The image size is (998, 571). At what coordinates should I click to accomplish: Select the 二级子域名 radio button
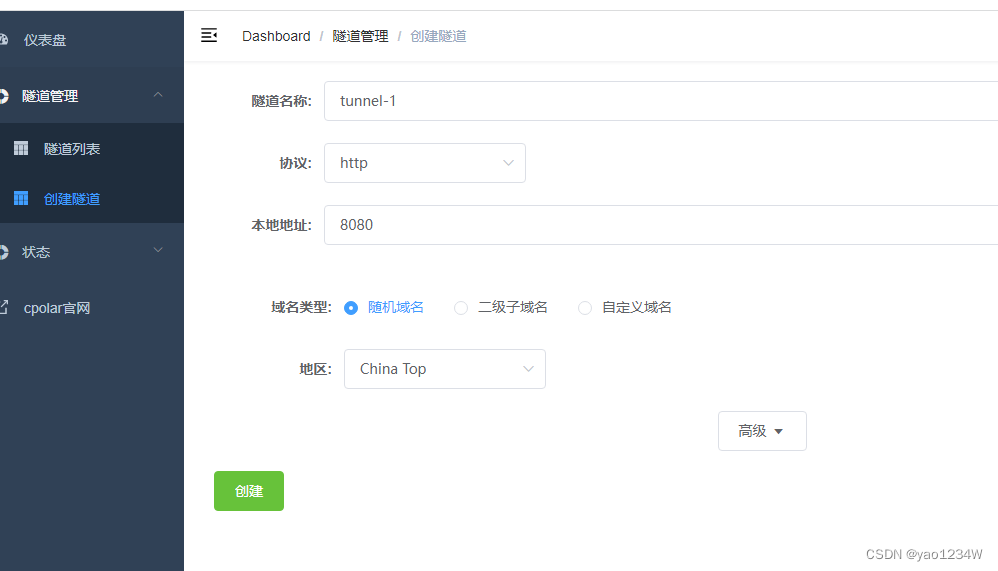pyautogui.click(x=461, y=308)
